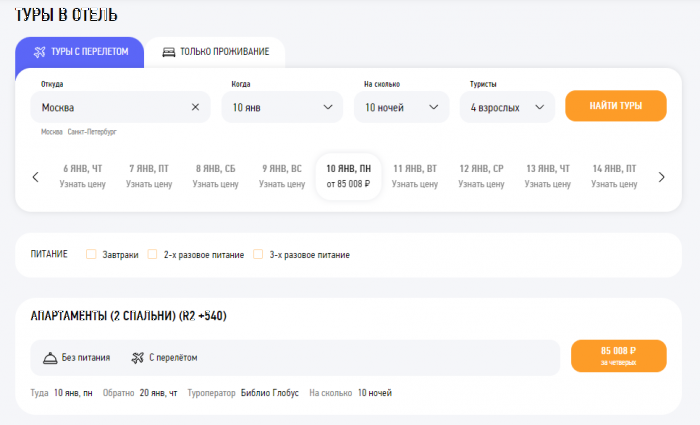Select date 11 янв, вт
The image size is (700, 425).
coord(415,176)
